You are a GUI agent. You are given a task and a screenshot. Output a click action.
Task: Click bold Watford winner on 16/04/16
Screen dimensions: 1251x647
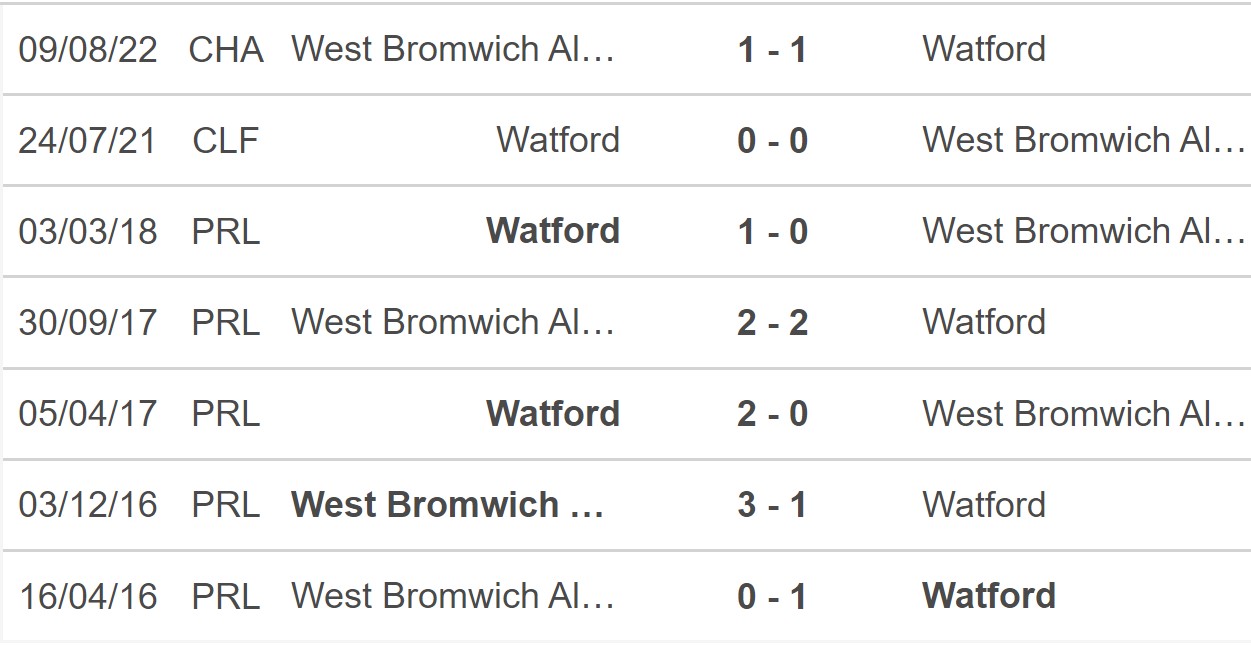coord(989,596)
